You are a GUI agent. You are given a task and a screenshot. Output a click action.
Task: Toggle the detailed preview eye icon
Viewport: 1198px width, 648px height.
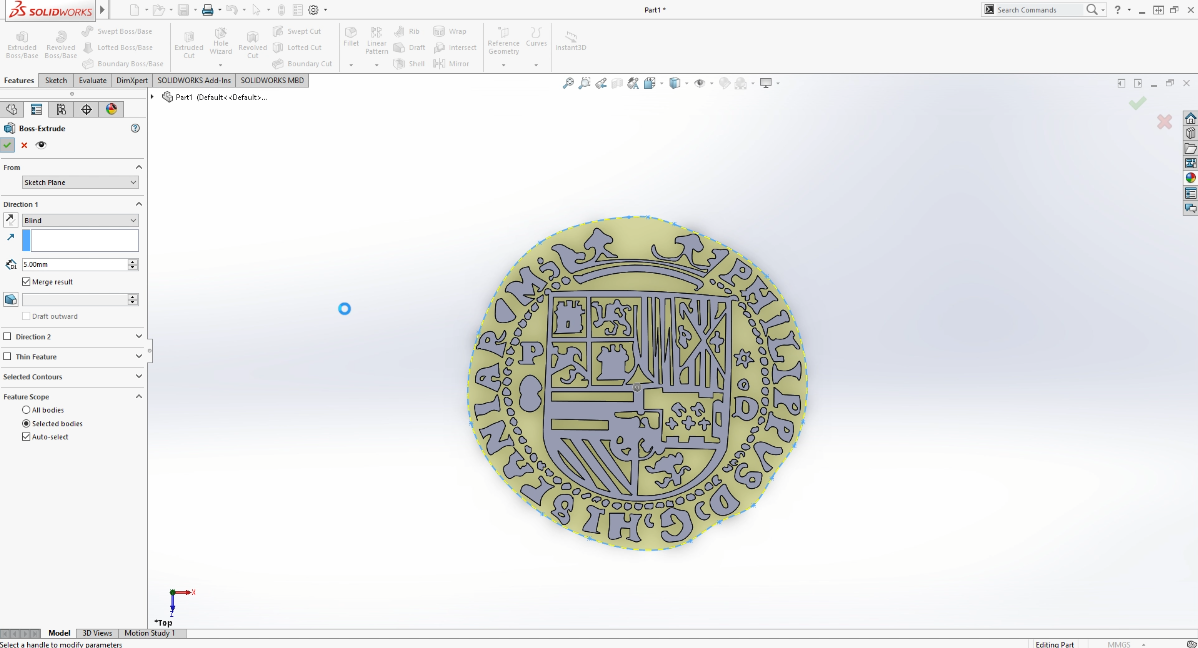coord(41,144)
